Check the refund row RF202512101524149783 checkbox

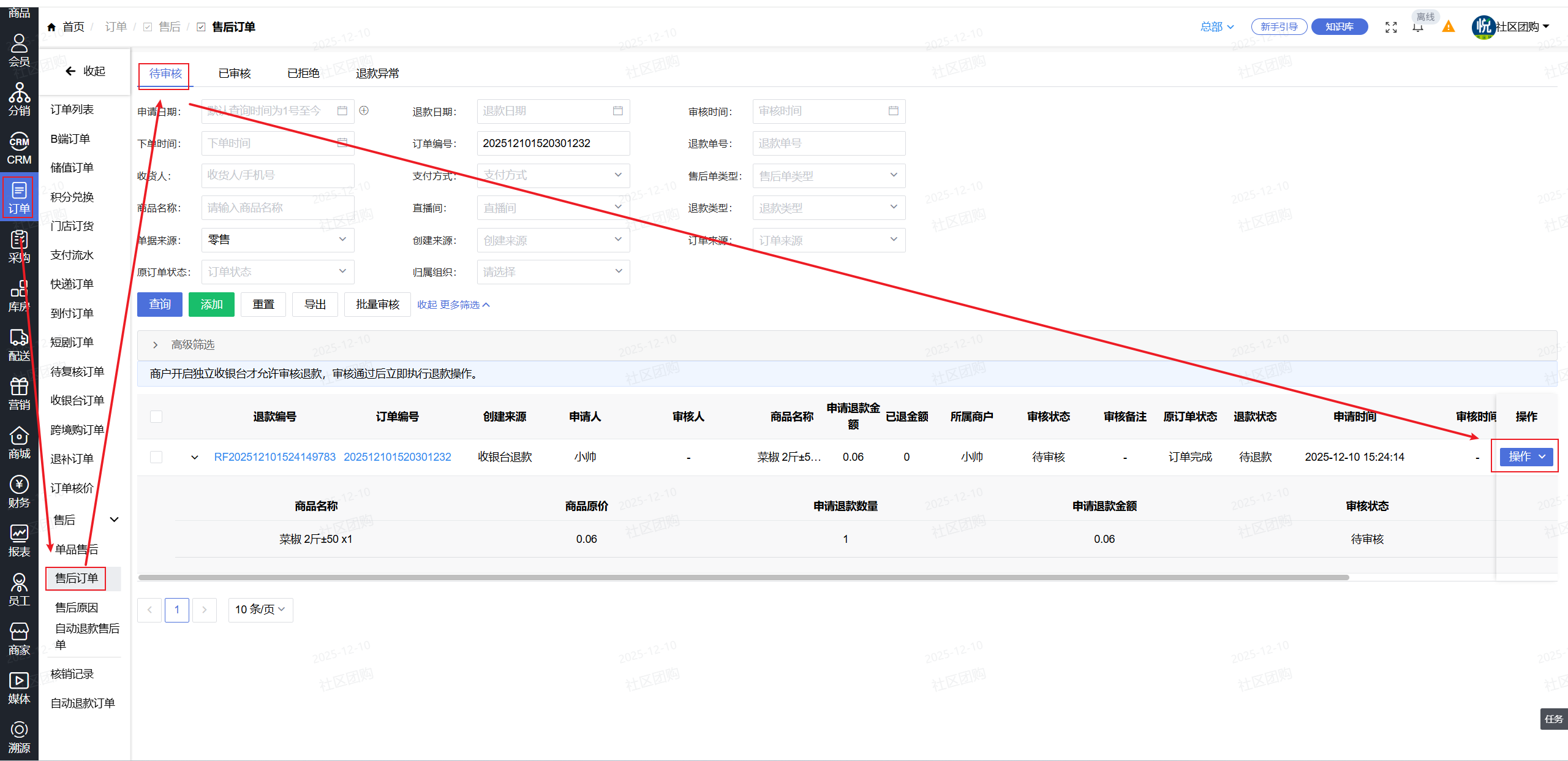(x=156, y=457)
